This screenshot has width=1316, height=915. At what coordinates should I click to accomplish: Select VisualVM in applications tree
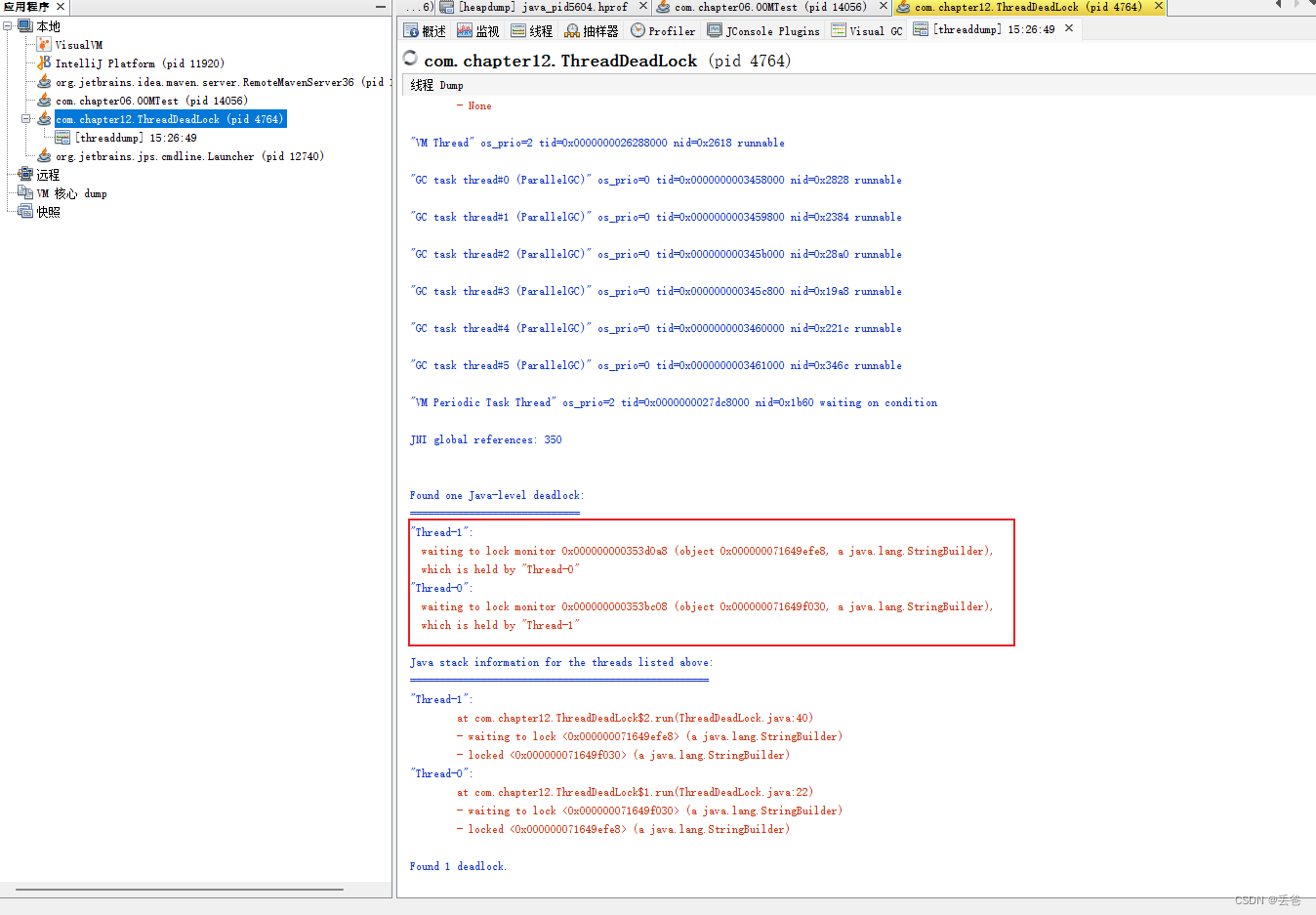[78, 45]
